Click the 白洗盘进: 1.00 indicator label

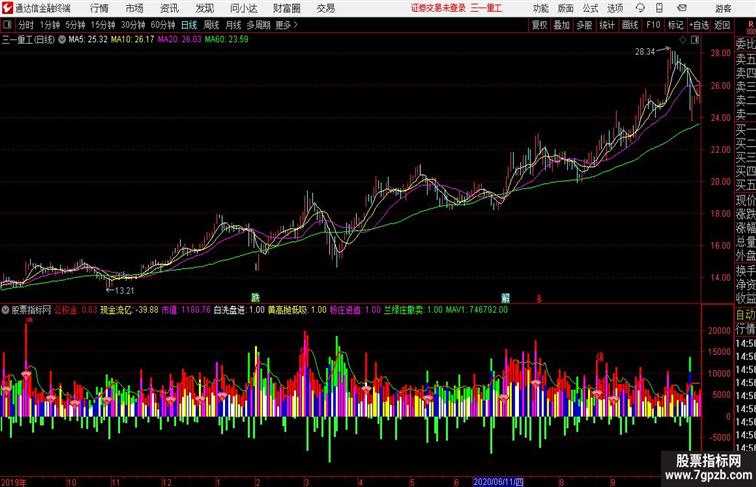[239, 310]
